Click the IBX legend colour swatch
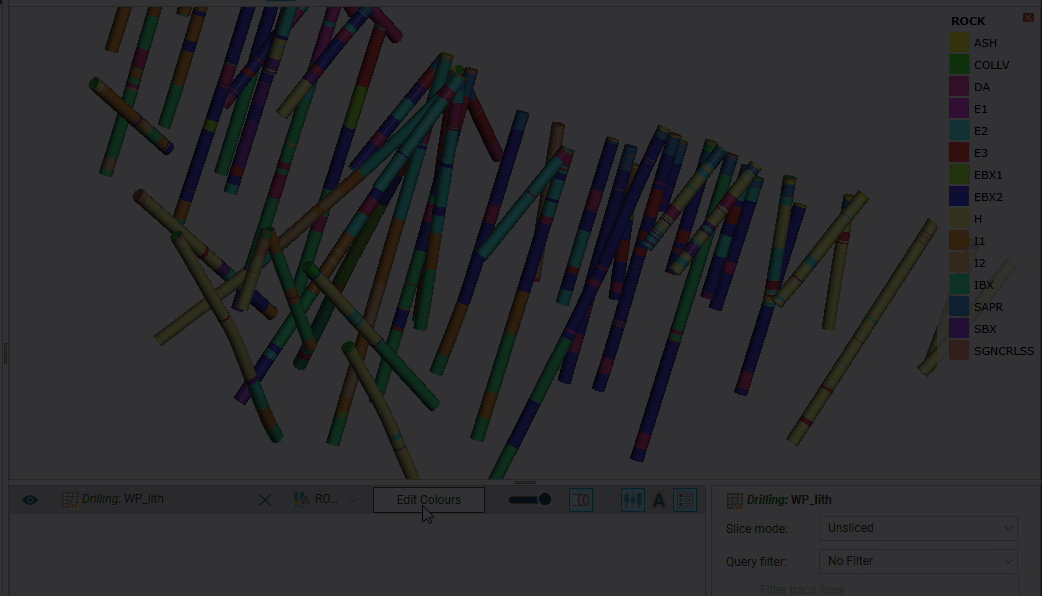 pyautogui.click(x=959, y=285)
